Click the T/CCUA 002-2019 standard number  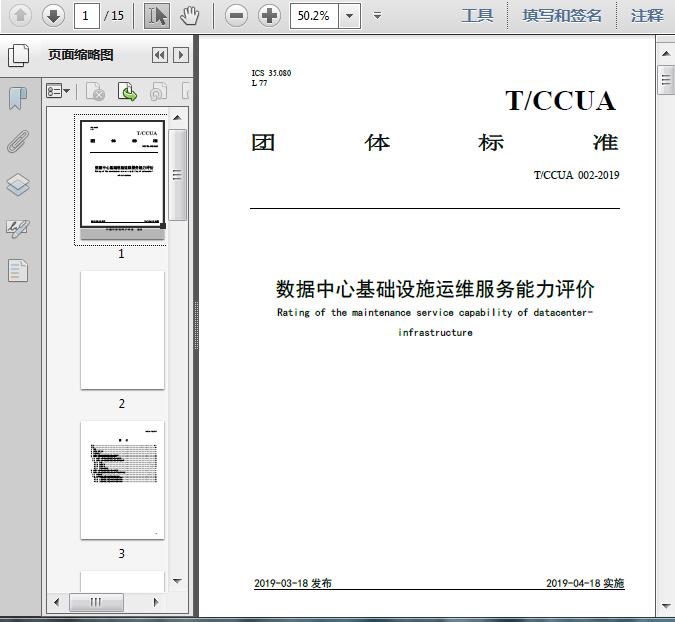tap(576, 175)
